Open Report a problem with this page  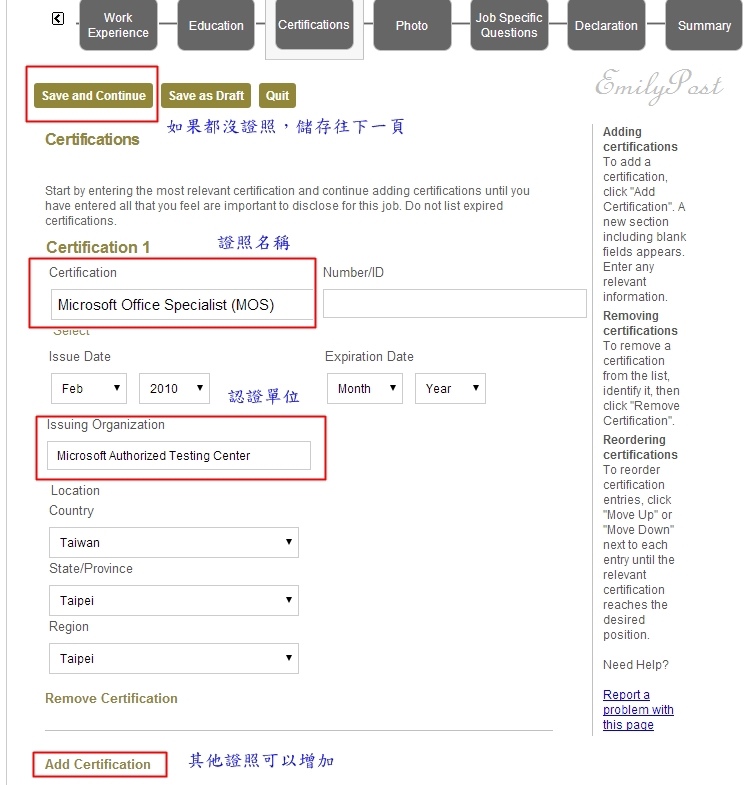638,709
